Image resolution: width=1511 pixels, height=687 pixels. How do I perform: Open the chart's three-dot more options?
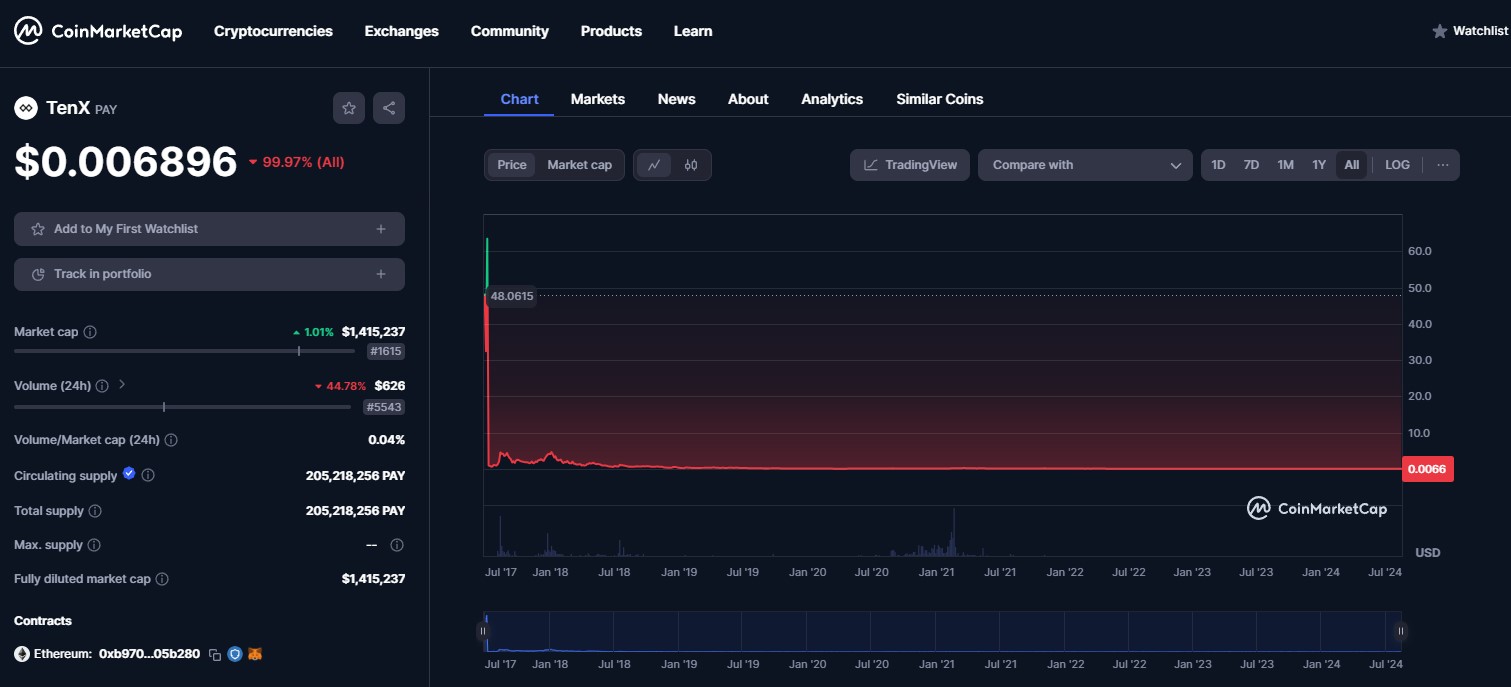click(x=1442, y=165)
